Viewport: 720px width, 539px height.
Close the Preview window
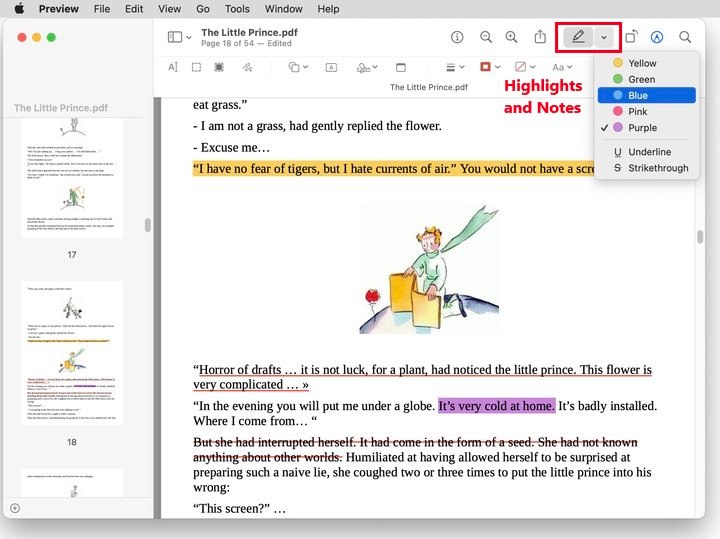pyautogui.click(x=22, y=37)
